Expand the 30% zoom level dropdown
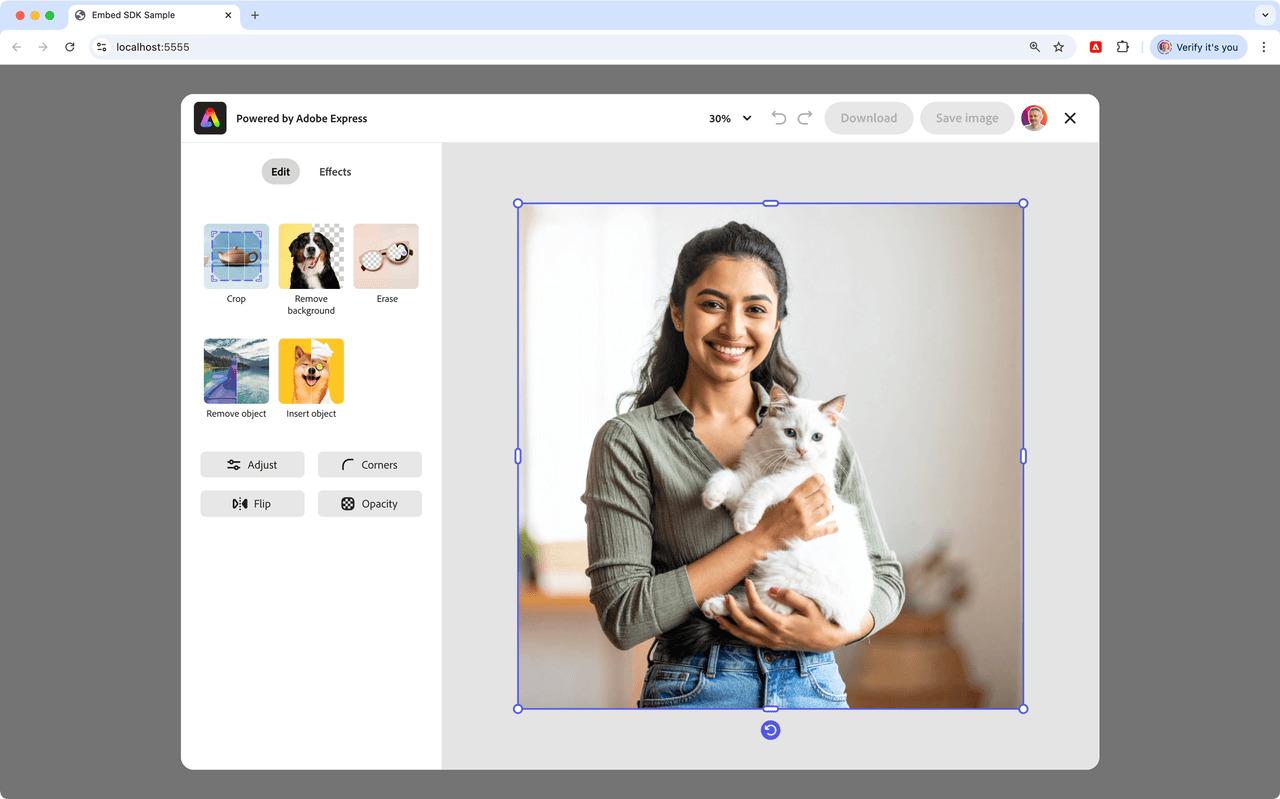 730,118
